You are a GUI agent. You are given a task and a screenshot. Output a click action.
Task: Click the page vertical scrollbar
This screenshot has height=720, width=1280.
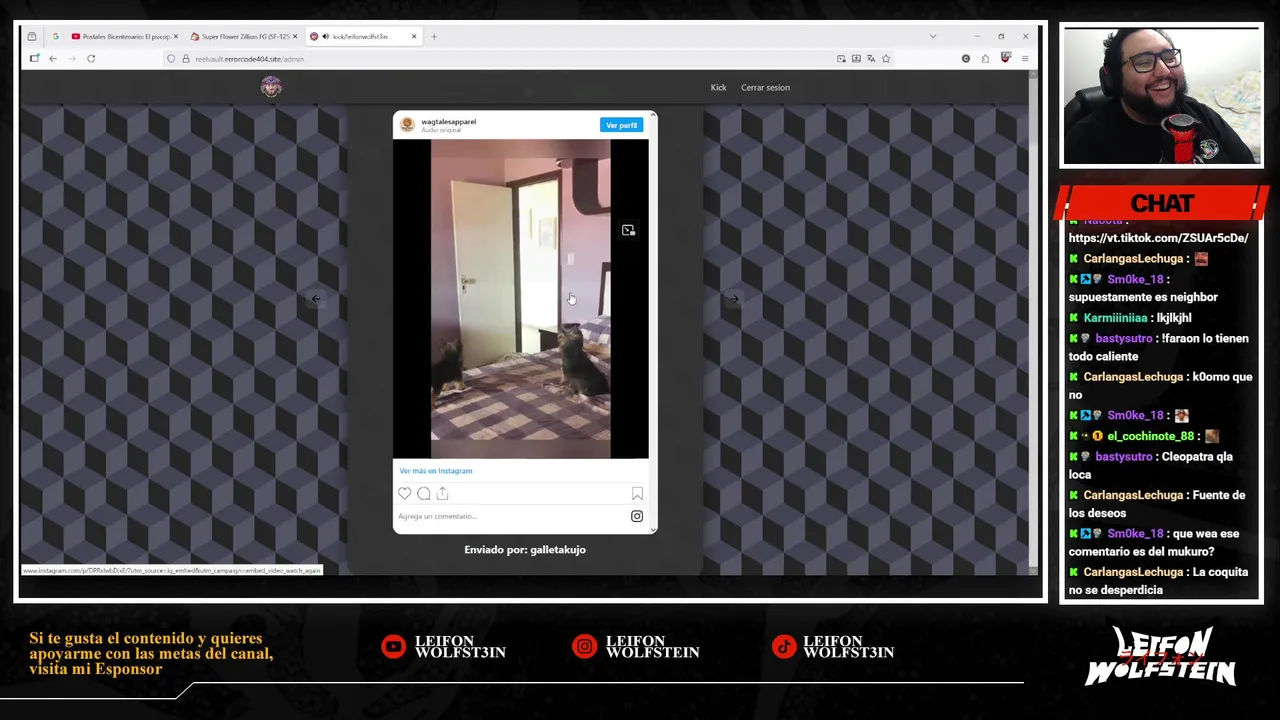1033,320
